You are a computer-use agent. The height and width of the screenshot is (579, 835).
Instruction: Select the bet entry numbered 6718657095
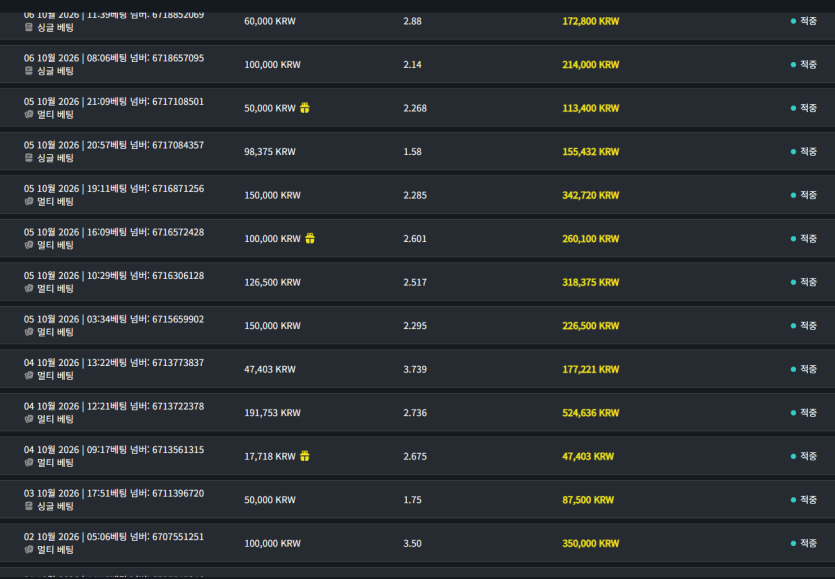(x=418, y=64)
